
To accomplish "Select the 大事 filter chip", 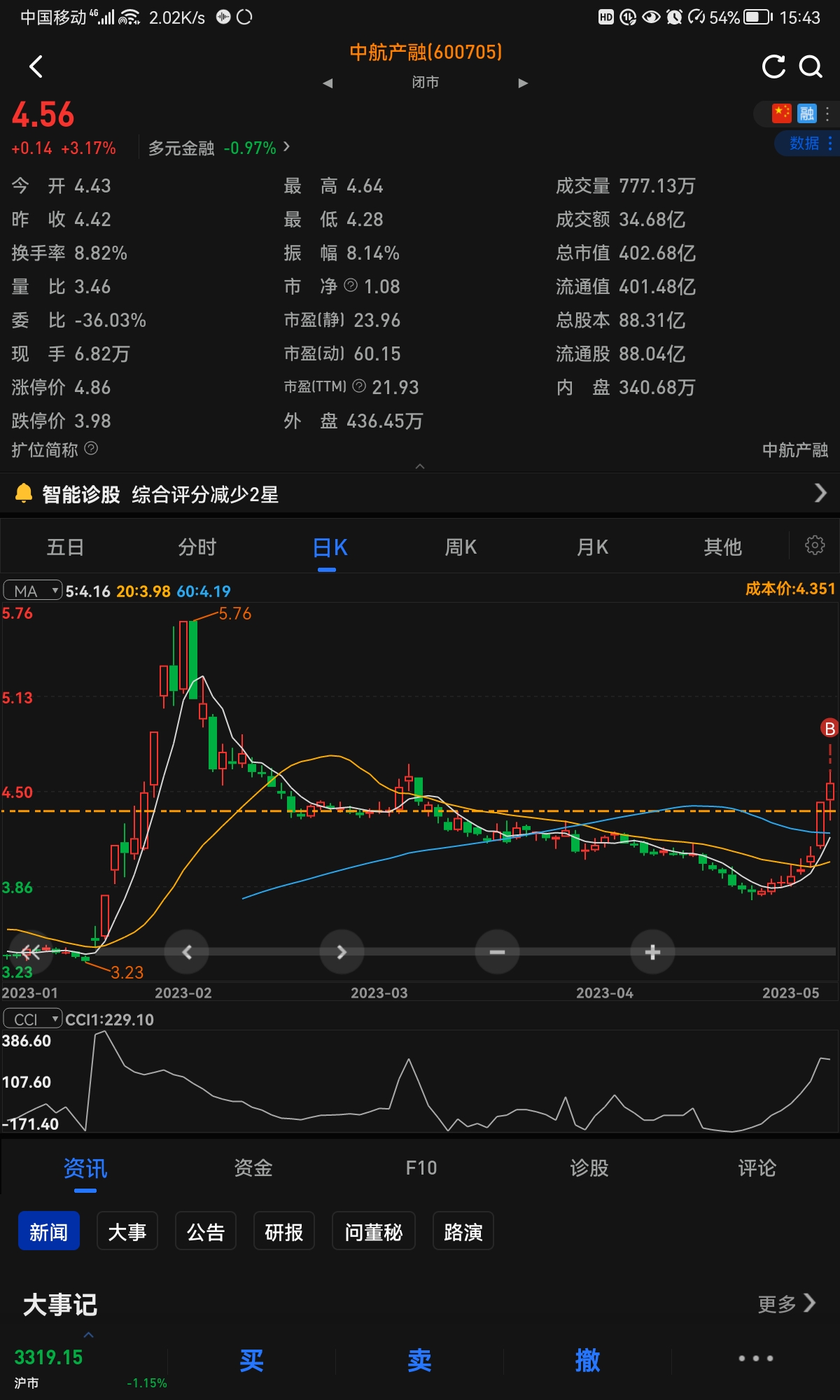I will 127,1231.
